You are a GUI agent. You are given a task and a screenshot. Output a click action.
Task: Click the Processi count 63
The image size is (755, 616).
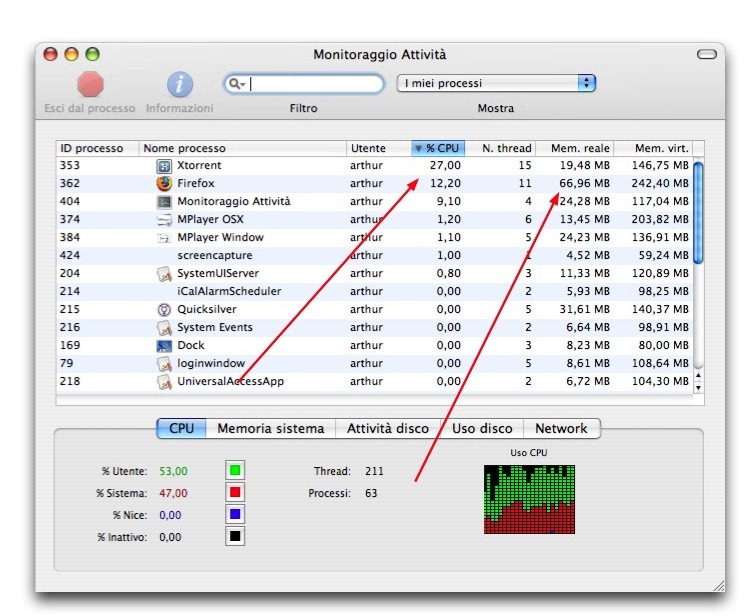371,493
